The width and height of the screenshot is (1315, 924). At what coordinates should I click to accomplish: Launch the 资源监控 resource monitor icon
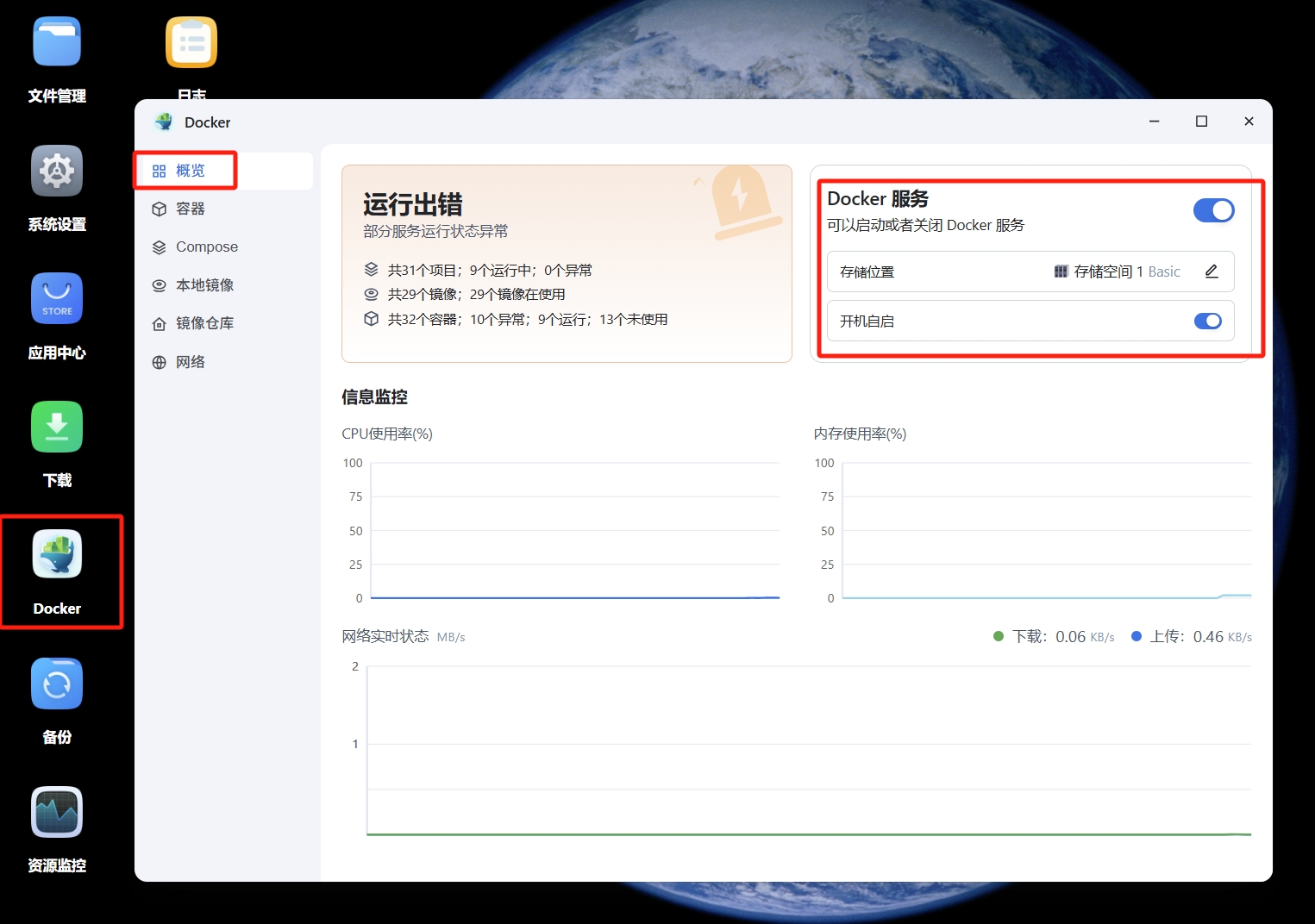click(57, 812)
